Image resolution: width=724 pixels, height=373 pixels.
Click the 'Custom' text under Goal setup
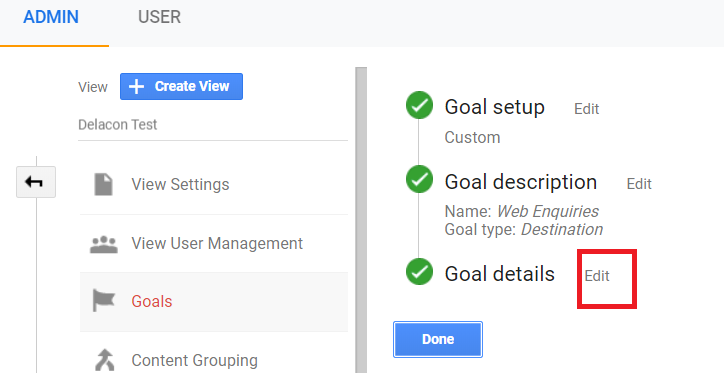(472, 138)
